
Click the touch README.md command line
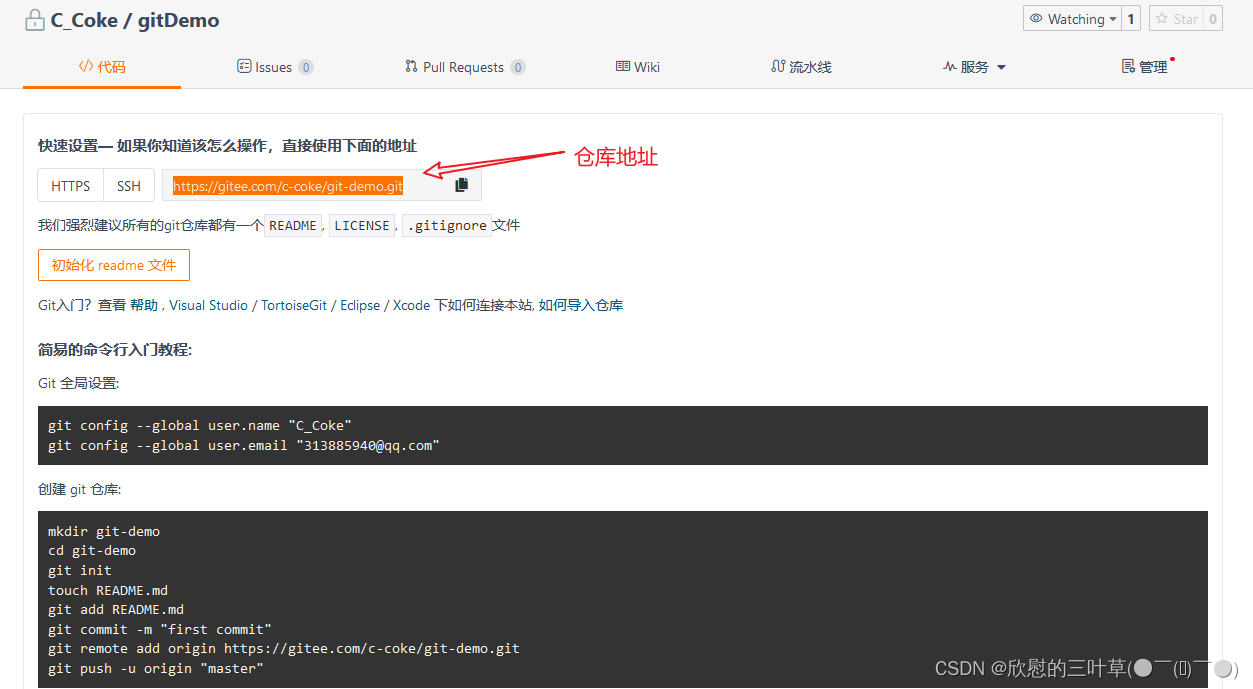[x=108, y=590]
